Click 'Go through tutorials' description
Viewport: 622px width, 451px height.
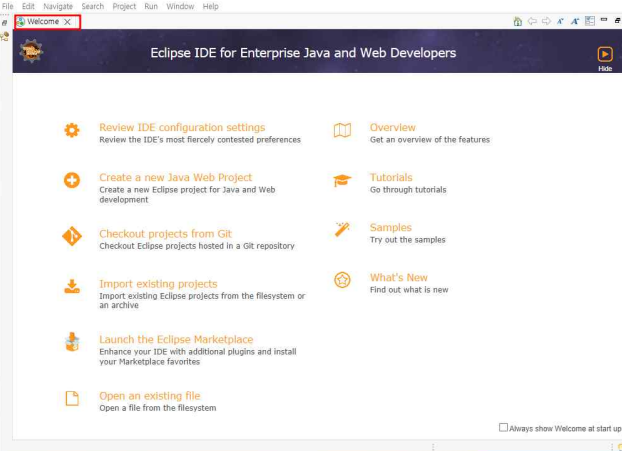tap(408, 190)
